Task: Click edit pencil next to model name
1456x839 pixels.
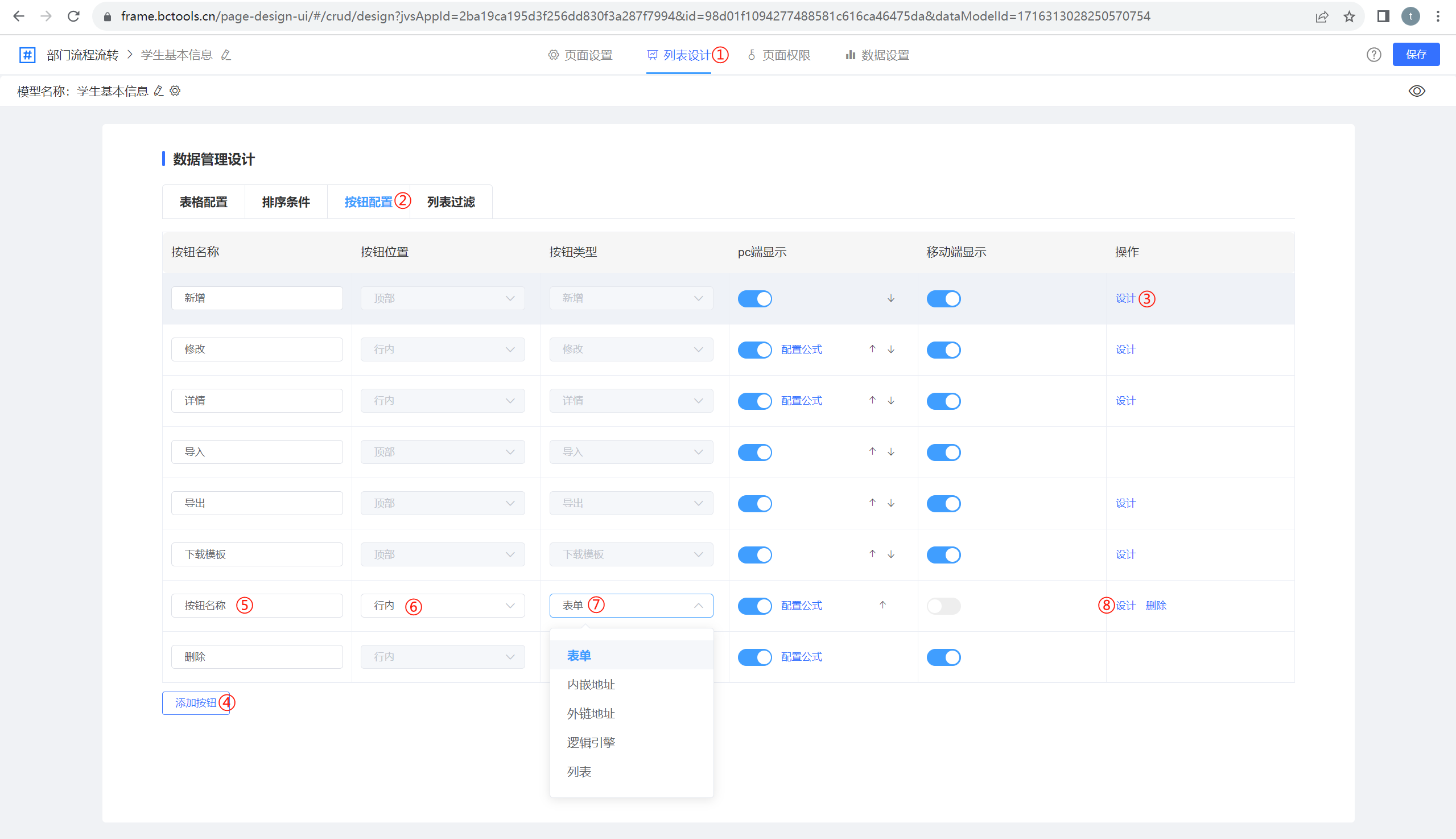Action: [159, 91]
